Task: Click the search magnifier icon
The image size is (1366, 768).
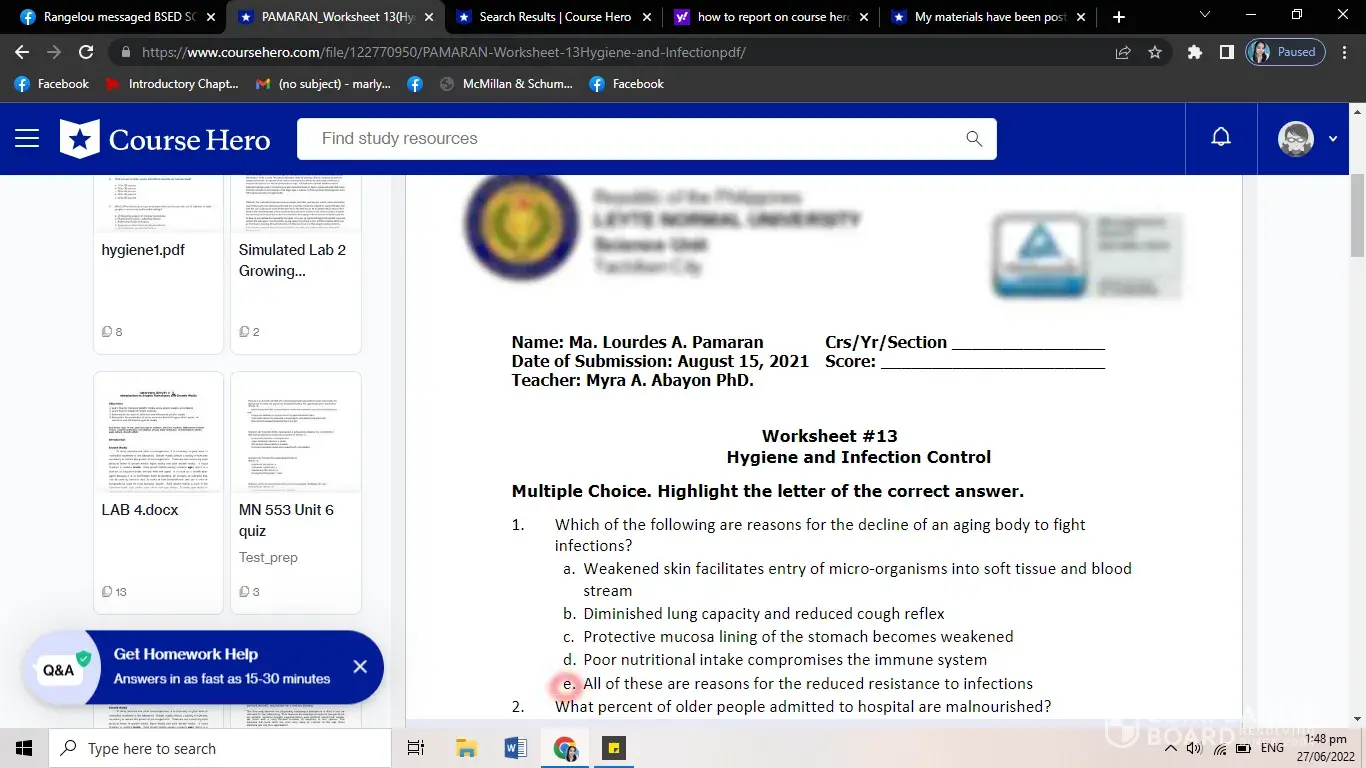Action: (973, 139)
